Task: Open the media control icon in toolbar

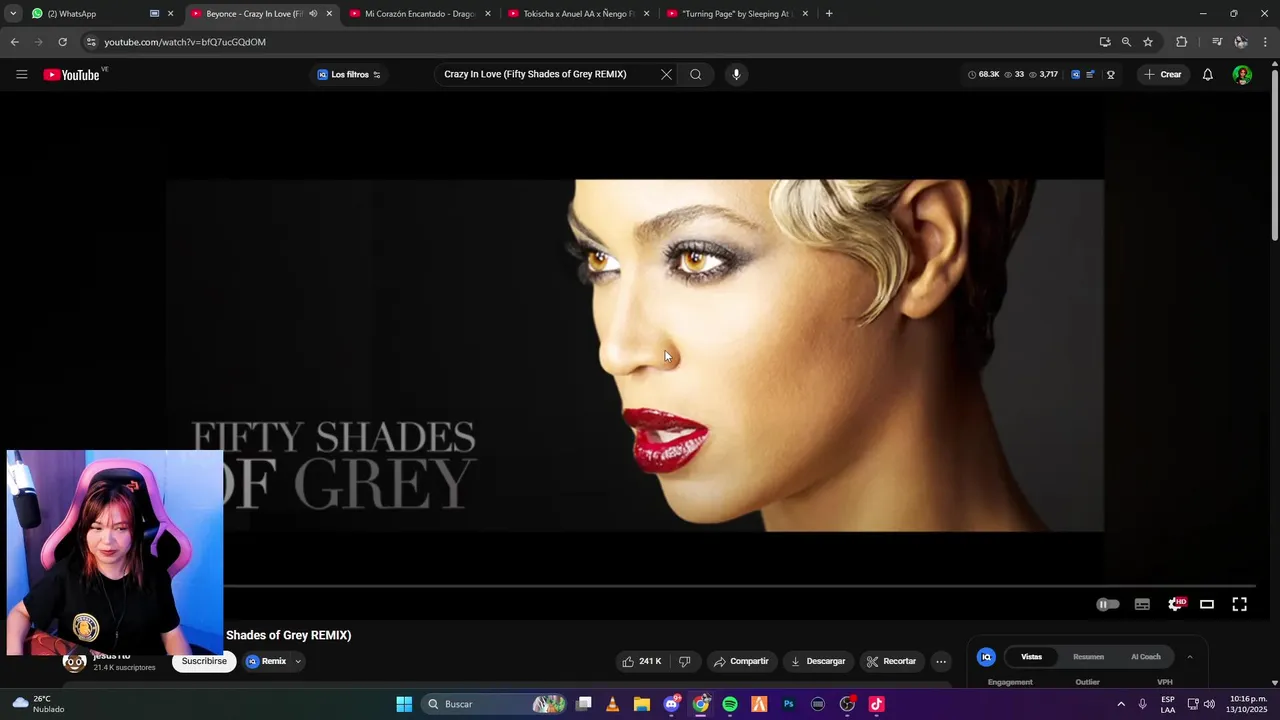Action: [x=1217, y=42]
